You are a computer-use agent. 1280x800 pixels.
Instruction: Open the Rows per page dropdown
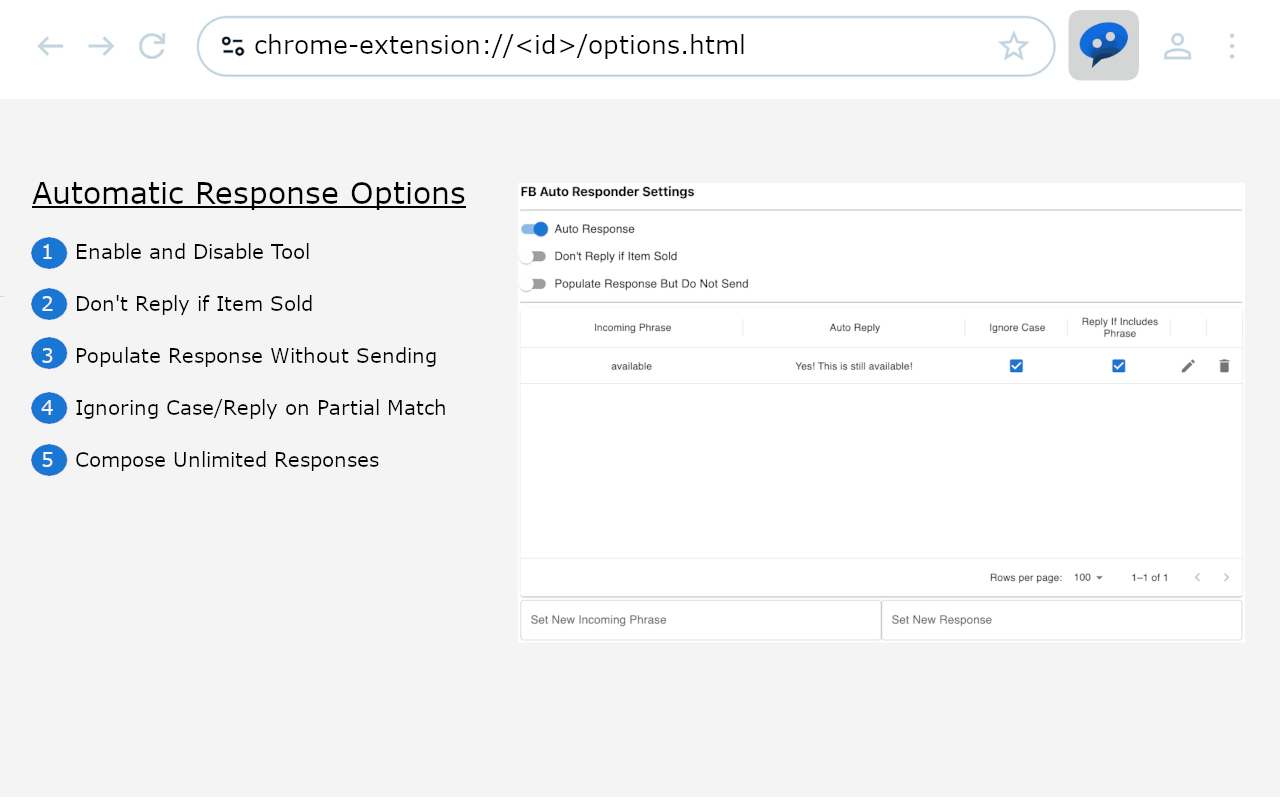click(1088, 577)
